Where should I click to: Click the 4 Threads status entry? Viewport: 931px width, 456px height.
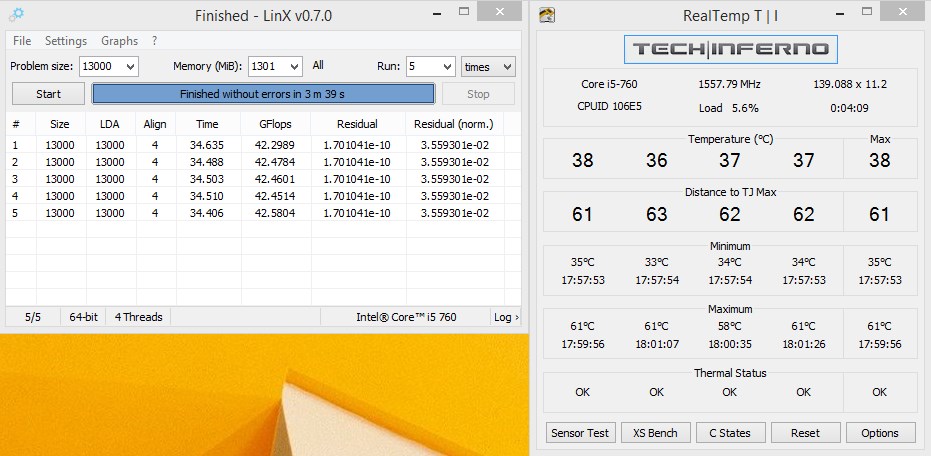pyautogui.click(x=138, y=317)
